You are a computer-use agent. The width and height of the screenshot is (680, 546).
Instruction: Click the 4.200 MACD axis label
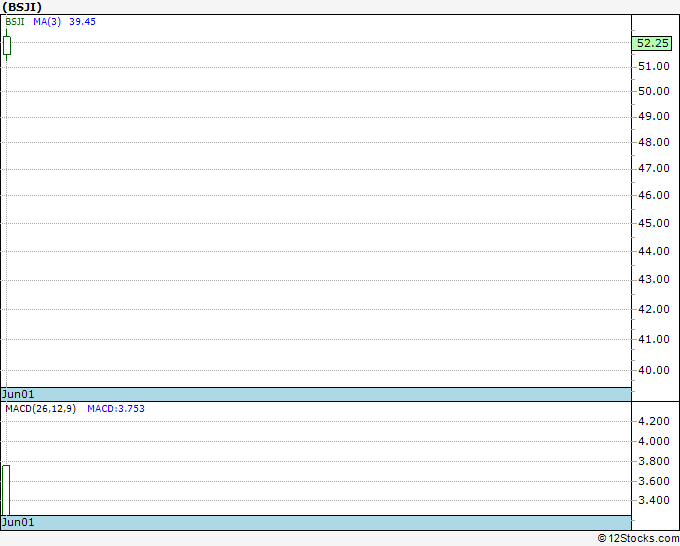pyautogui.click(x=654, y=421)
